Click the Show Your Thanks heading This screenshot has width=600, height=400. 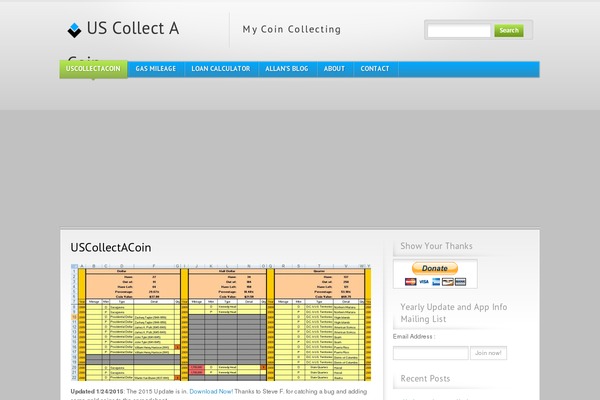(436, 246)
